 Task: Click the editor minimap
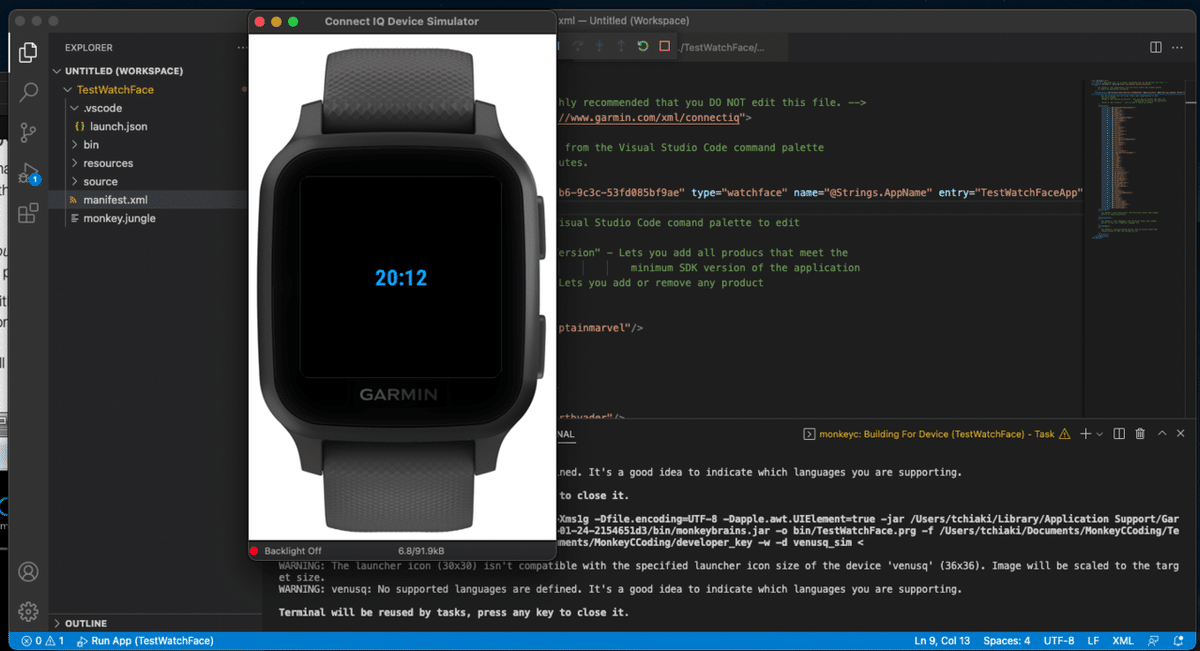[x=1140, y=160]
